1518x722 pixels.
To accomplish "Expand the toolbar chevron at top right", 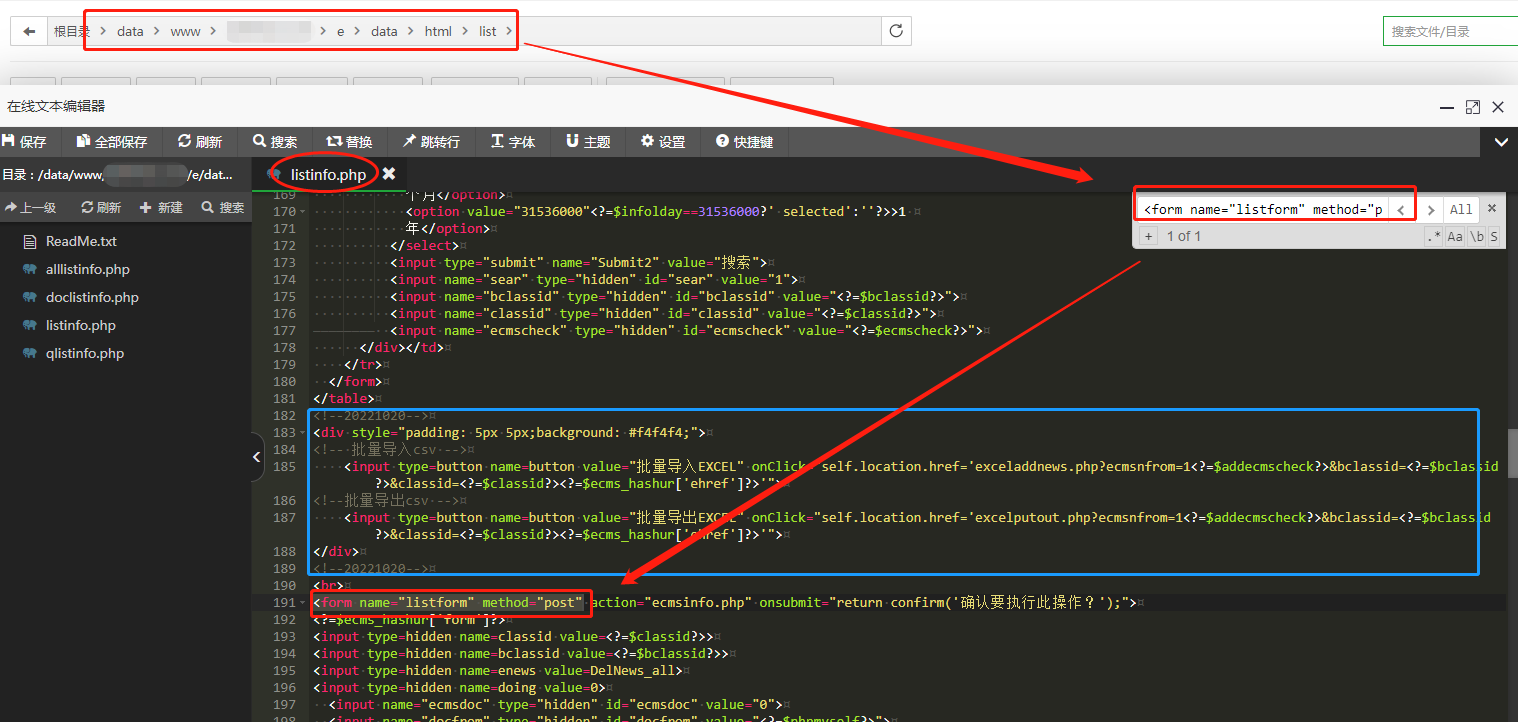I will pos(1501,142).
